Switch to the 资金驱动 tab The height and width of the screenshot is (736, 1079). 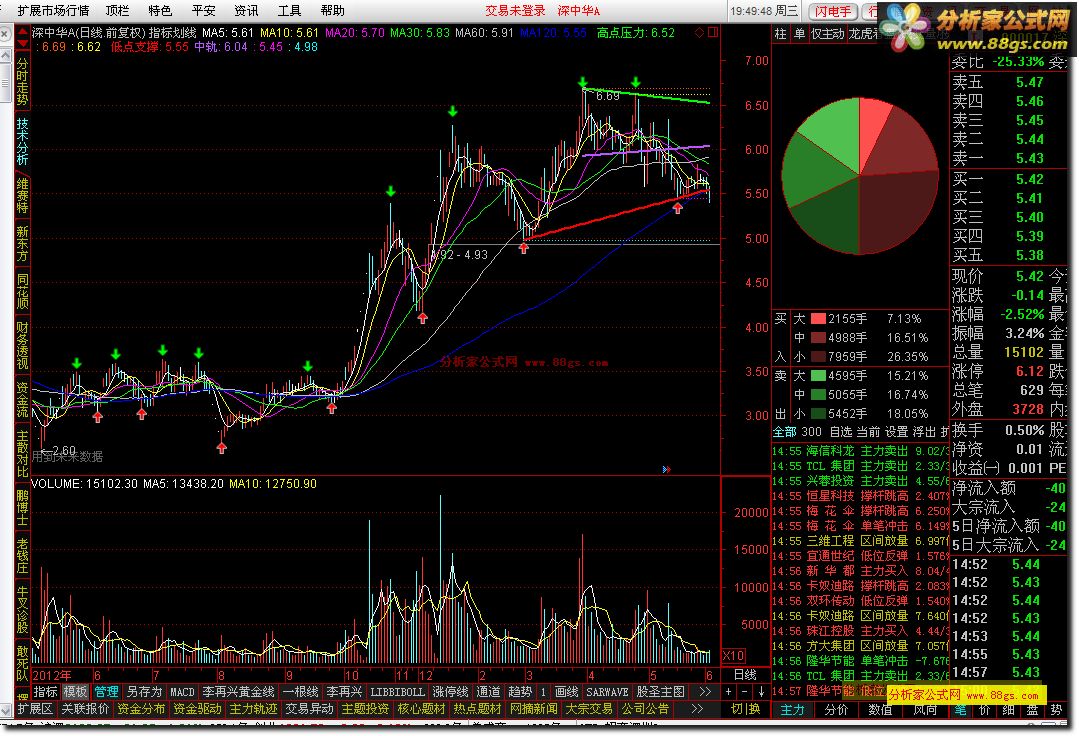[x=197, y=708]
